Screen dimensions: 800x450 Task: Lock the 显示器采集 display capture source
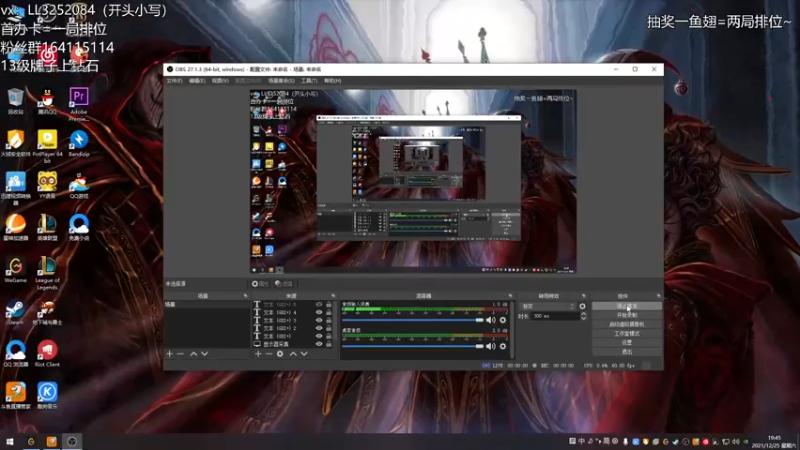pyautogui.click(x=329, y=344)
